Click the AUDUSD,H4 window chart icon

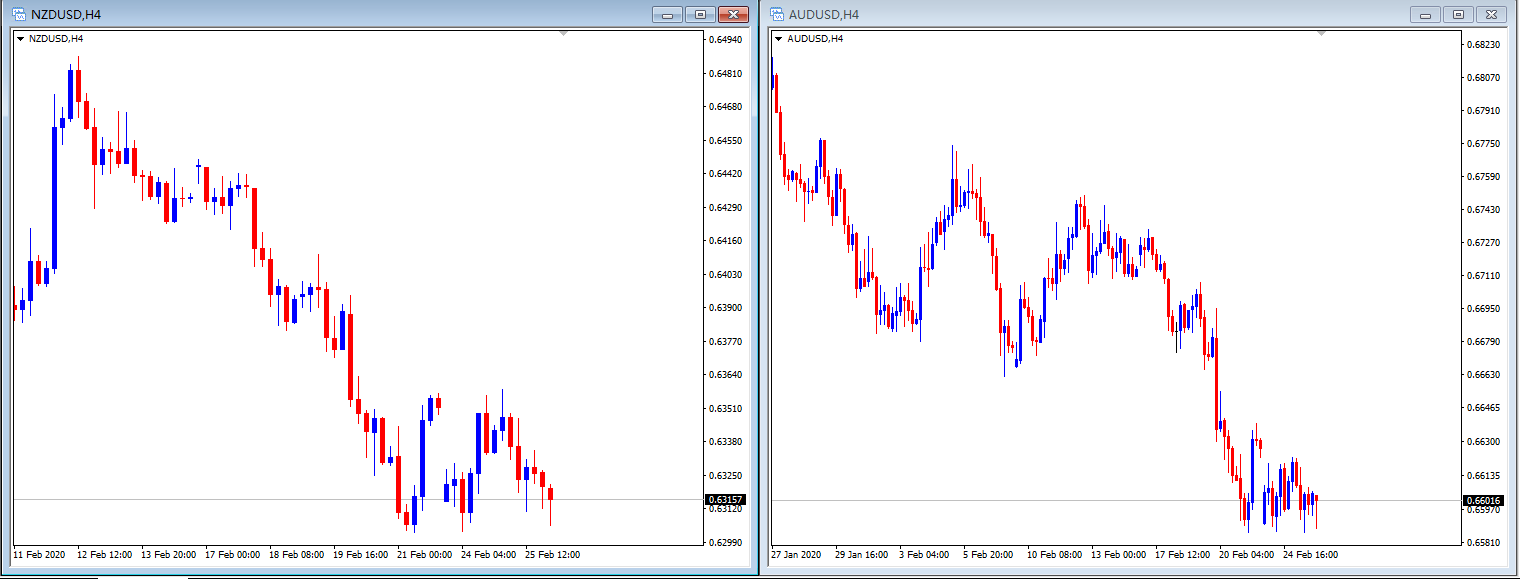click(x=777, y=14)
